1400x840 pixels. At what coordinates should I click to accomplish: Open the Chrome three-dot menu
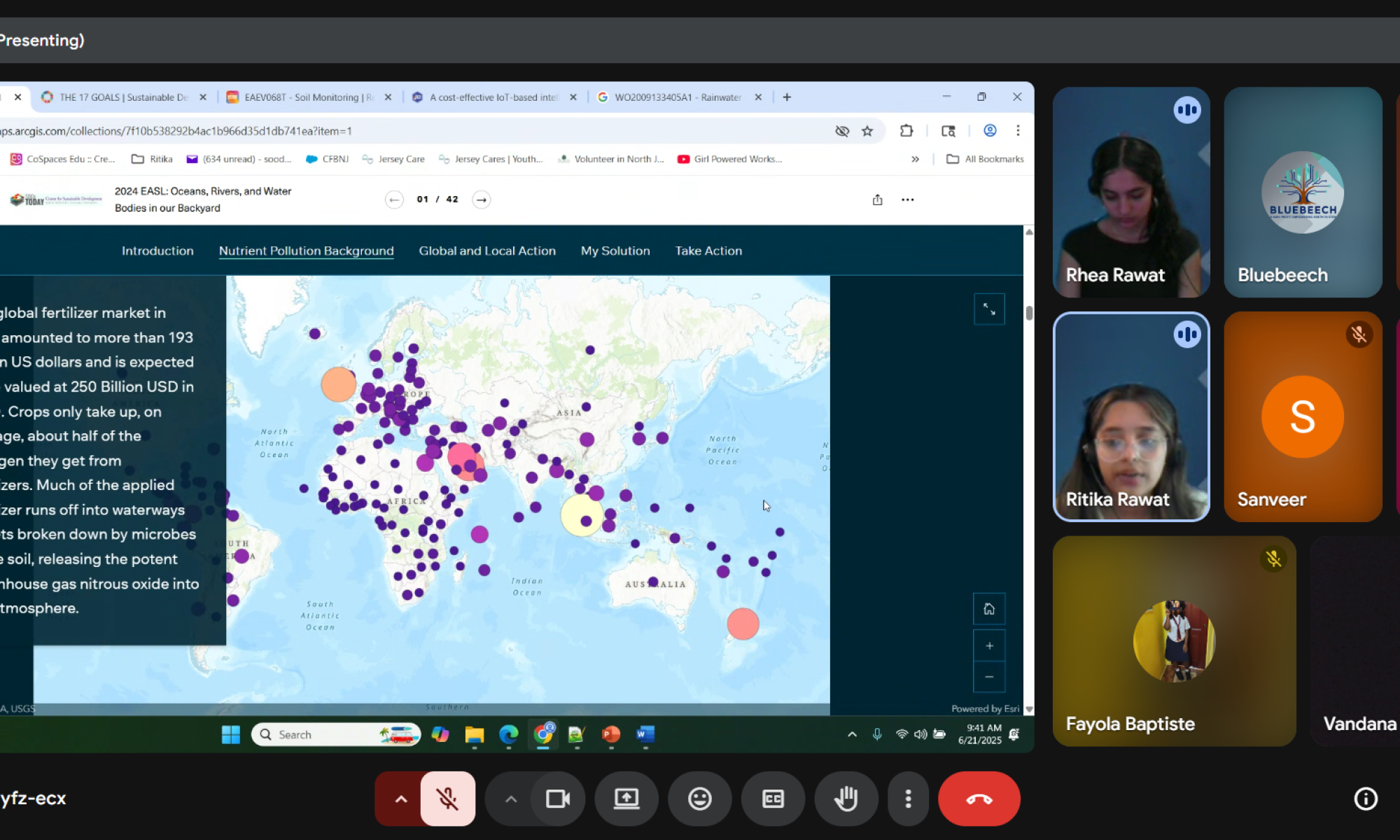pos(1018,131)
